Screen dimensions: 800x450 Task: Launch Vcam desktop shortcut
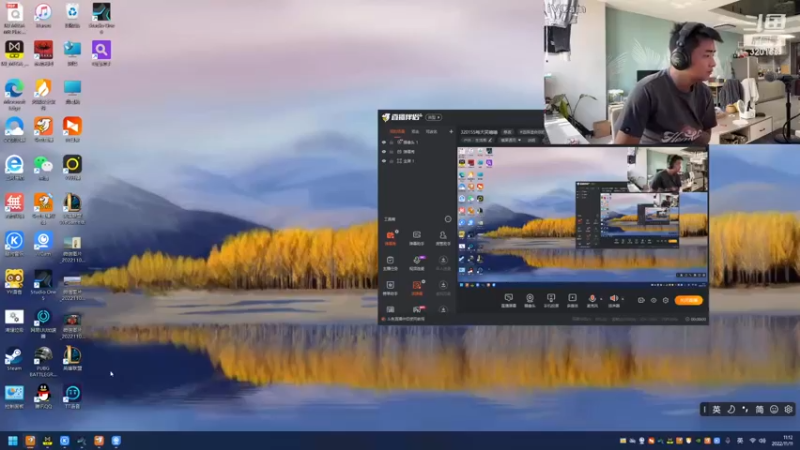point(43,244)
